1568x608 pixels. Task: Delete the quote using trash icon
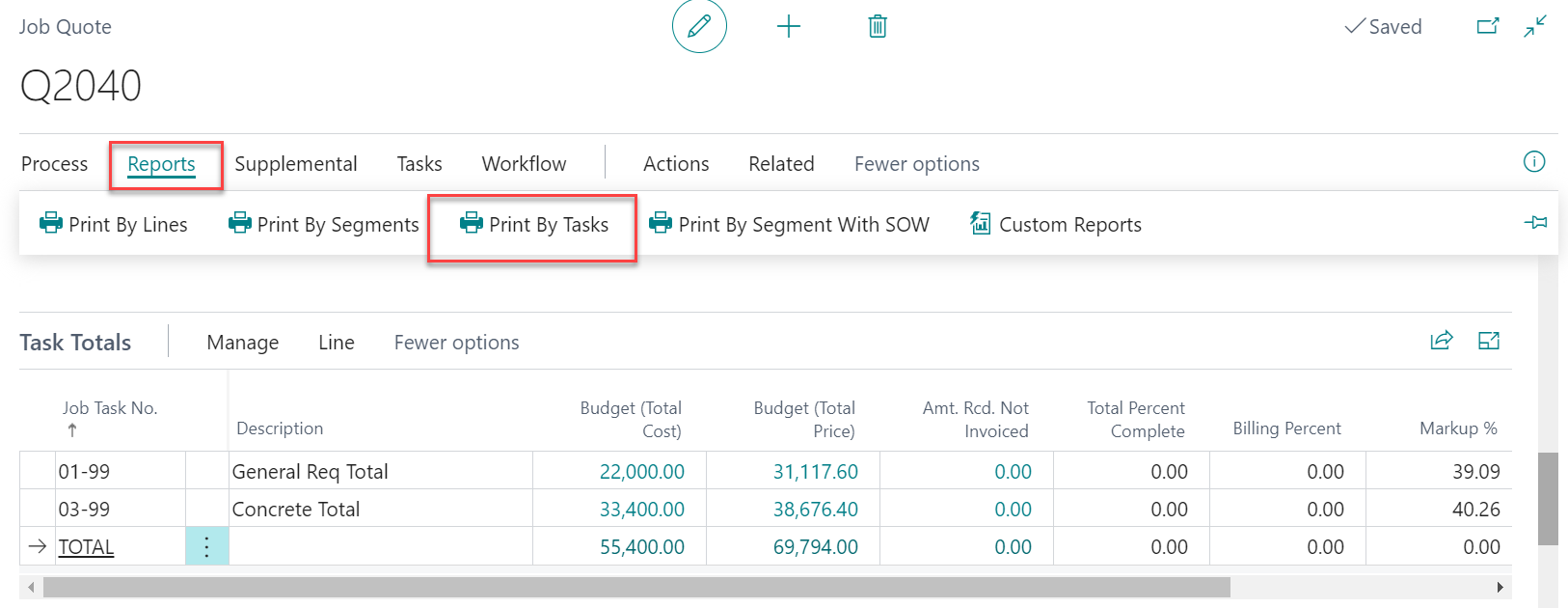tap(878, 26)
